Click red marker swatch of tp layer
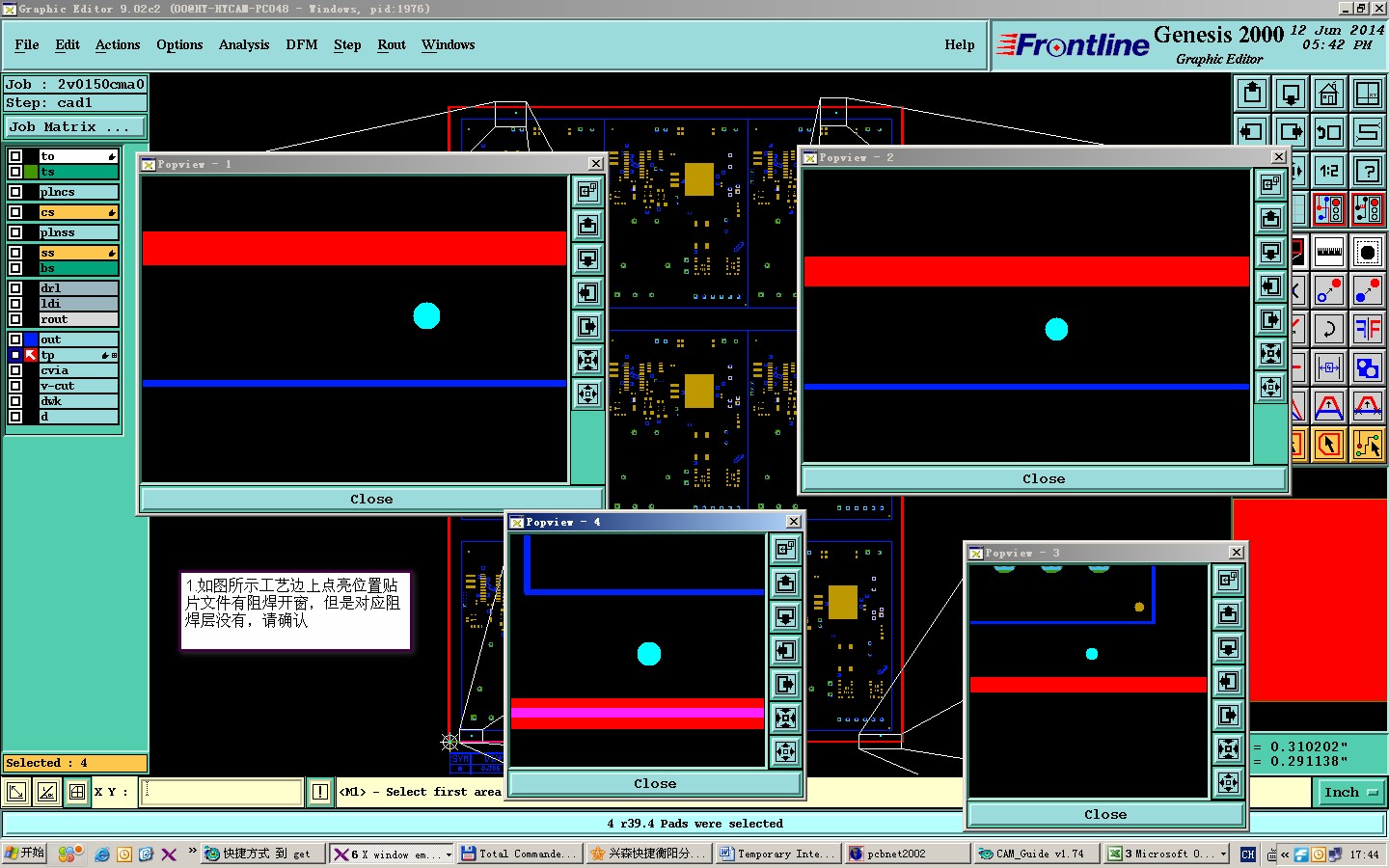Screen dimensions: 1389x868 tap(31, 355)
